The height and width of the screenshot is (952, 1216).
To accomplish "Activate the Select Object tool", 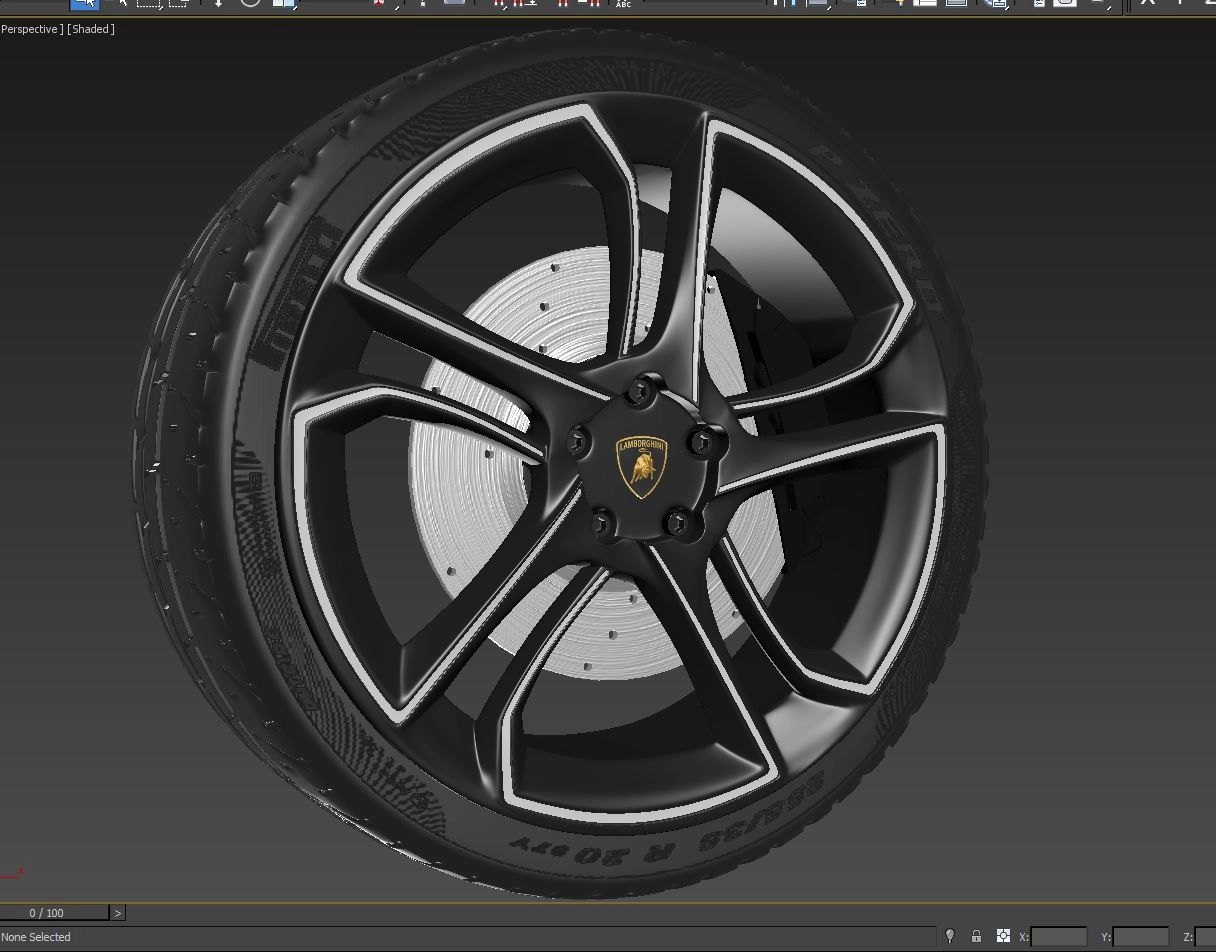I will click(85, 3).
